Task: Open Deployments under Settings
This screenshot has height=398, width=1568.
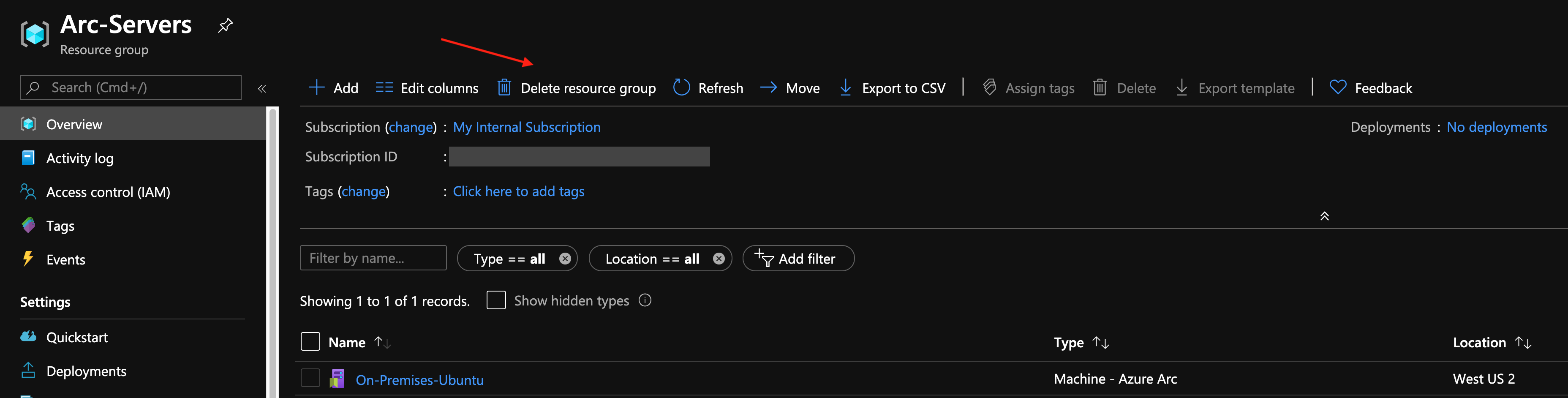Action: click(x=133, y=371)
